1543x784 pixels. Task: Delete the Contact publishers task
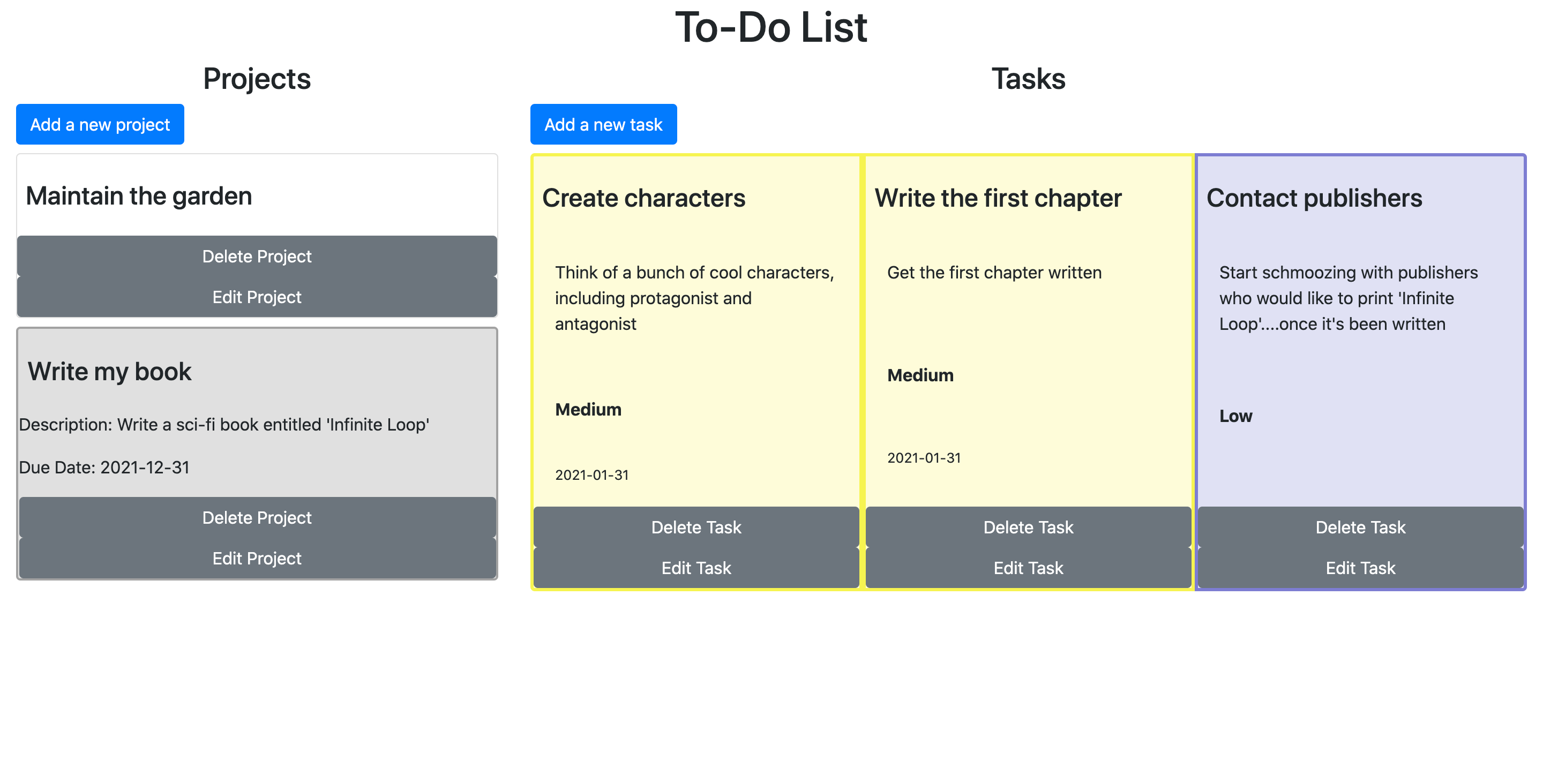click(x=1360, y=527)
